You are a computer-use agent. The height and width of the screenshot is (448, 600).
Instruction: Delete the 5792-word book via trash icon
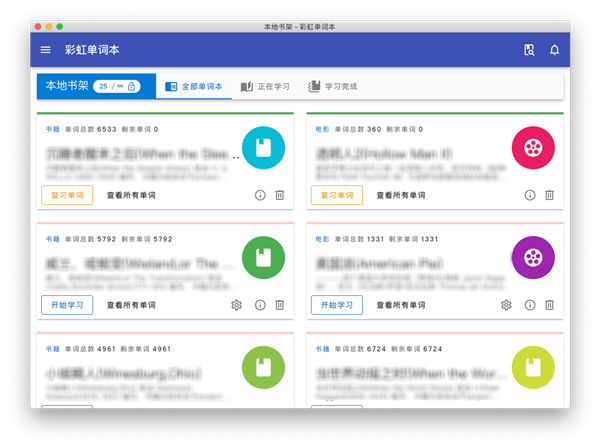[x=280, y=305]
